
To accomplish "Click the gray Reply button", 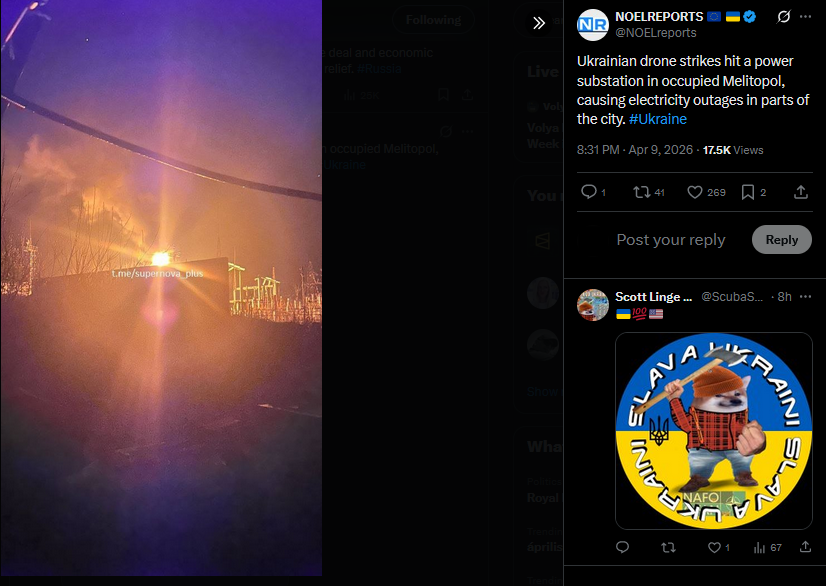I will [x=781, y=240].
